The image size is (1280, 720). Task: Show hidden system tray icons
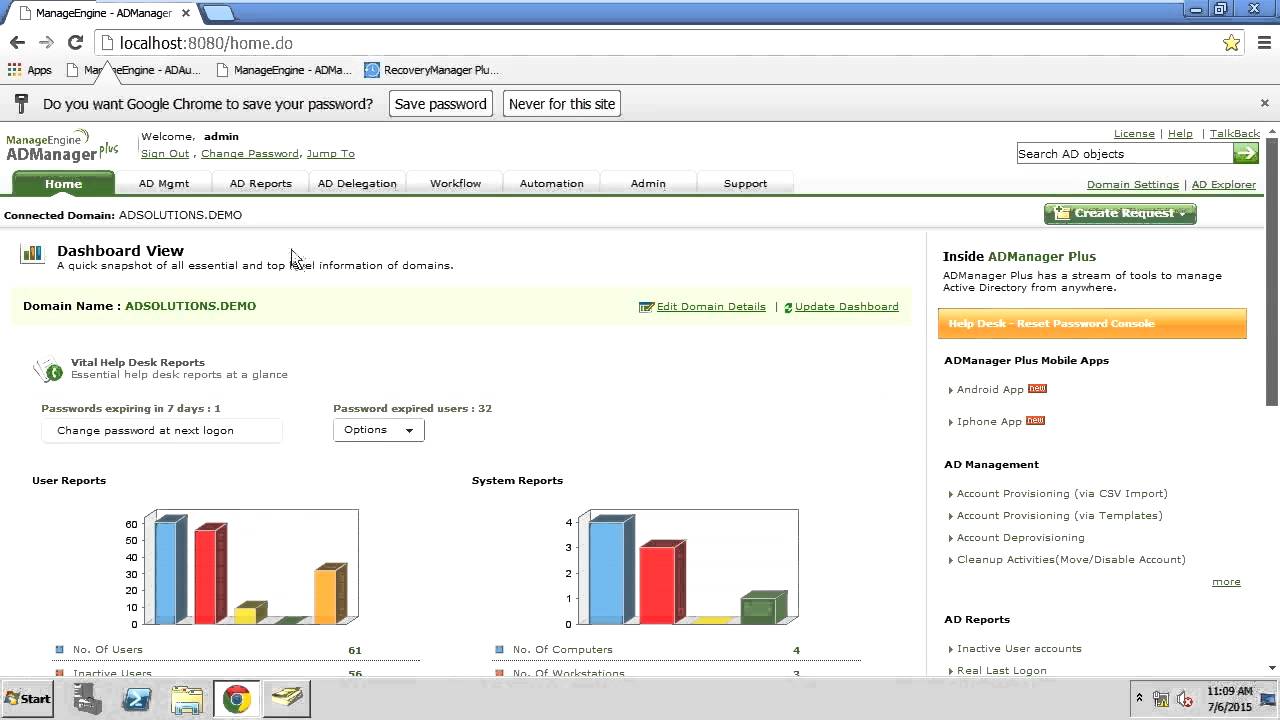(x=1139, y=699)
